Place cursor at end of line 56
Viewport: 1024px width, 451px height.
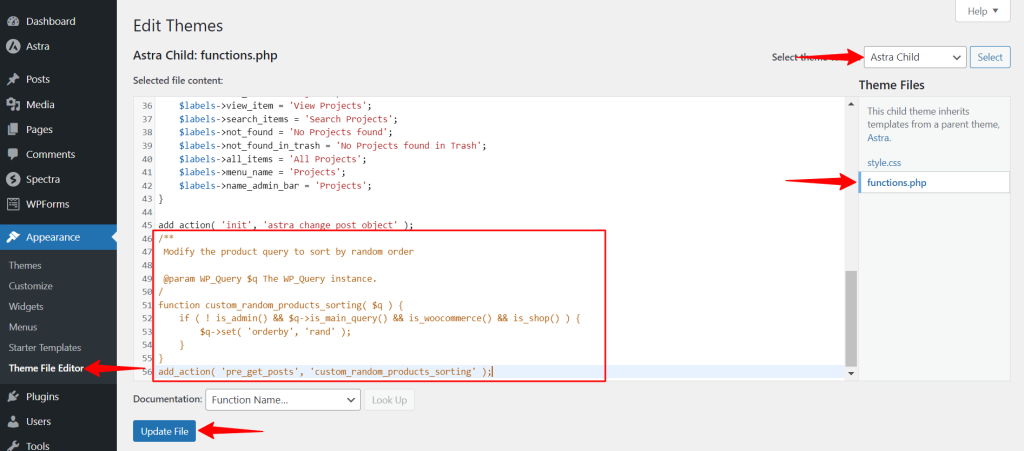coord(494,372)
